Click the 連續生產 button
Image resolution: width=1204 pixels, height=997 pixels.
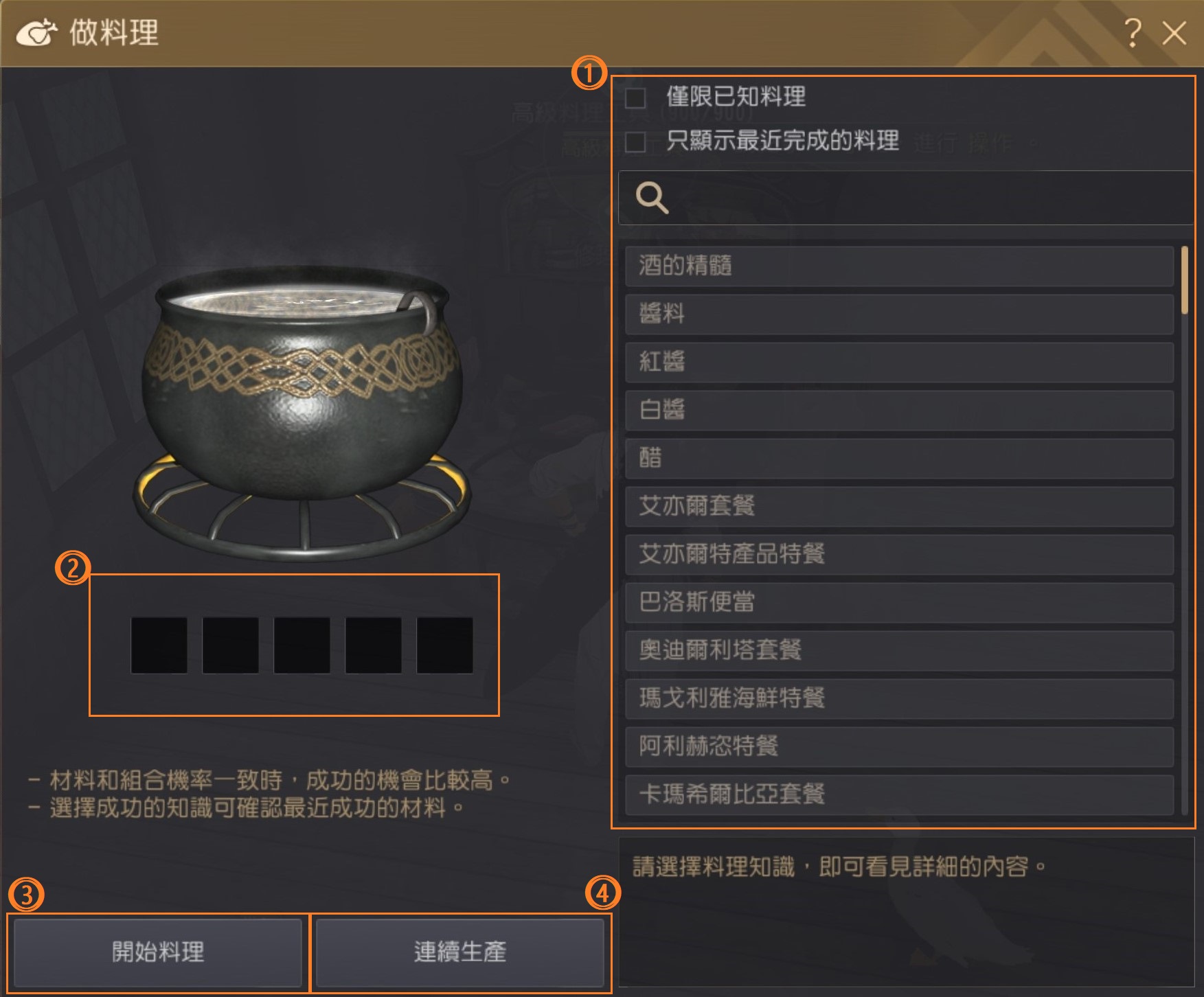click(459, 952)
